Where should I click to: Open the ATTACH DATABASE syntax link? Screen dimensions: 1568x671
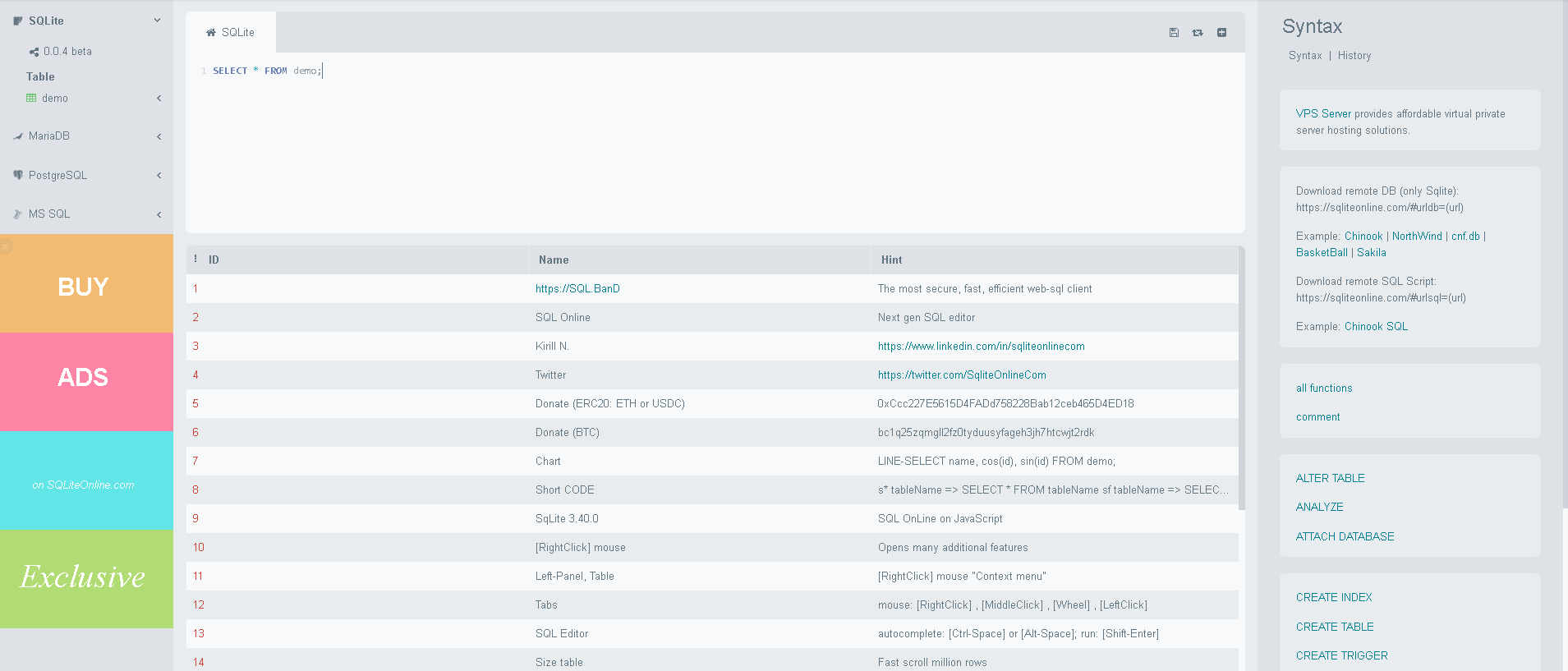click(x=1345, y=536)
